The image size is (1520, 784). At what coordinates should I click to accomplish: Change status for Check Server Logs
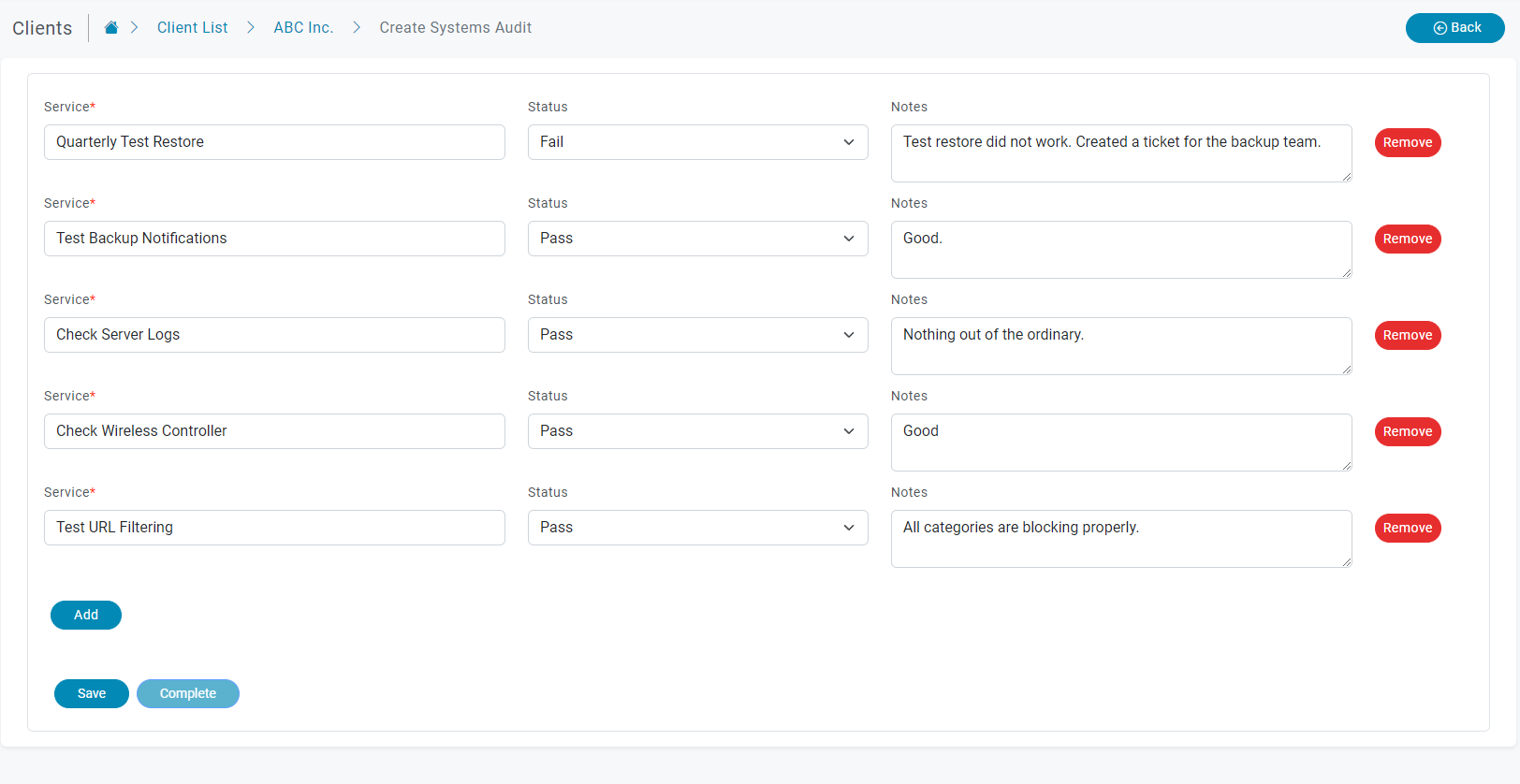pos(697,335)
